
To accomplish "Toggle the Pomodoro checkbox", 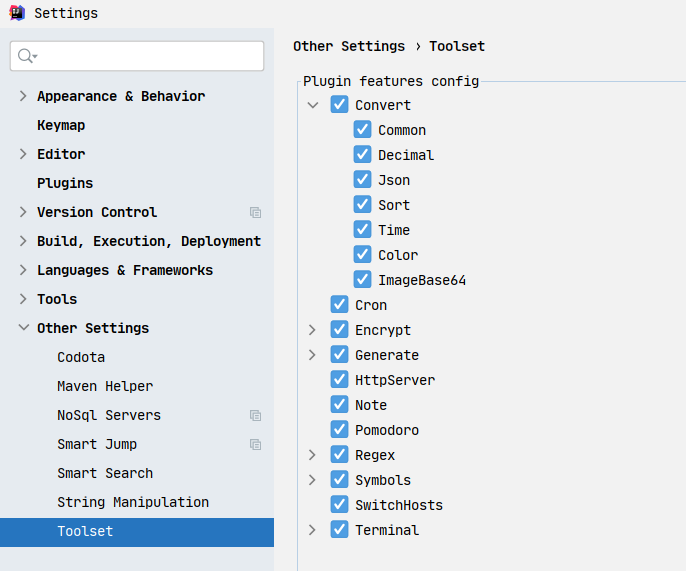I will [340, 429].
